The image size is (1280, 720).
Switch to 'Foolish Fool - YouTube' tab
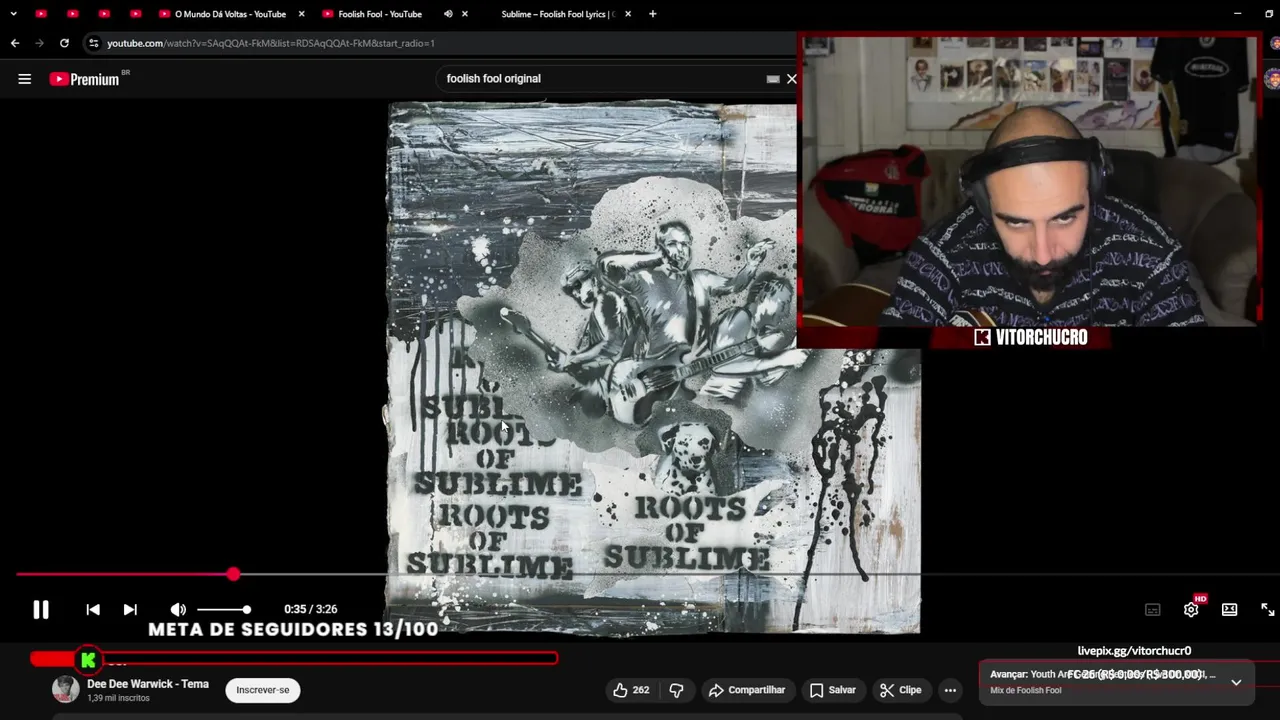click(x=379, y=14)
